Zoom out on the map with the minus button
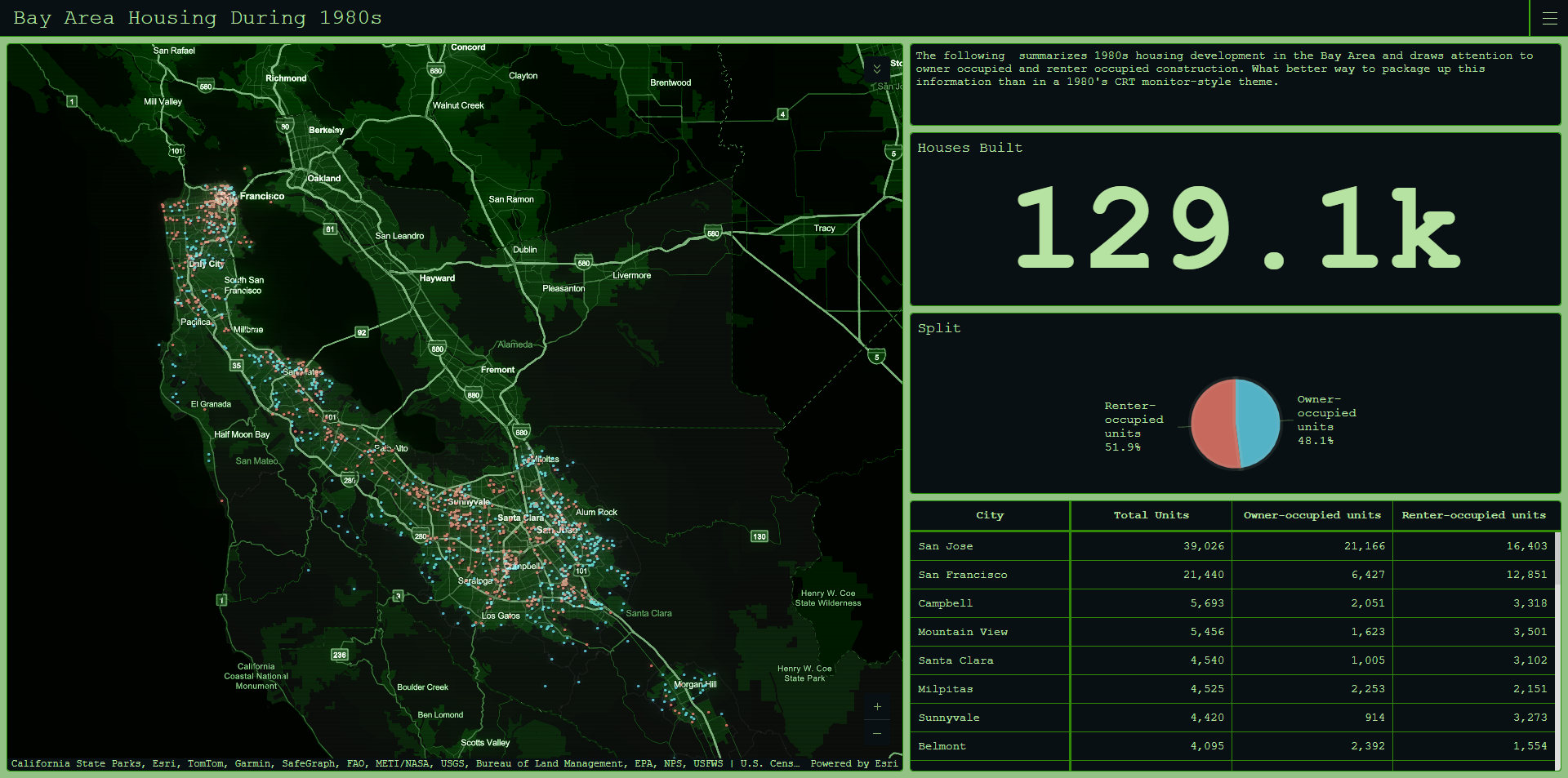1568x778 pixels. (x=878, y=734)
